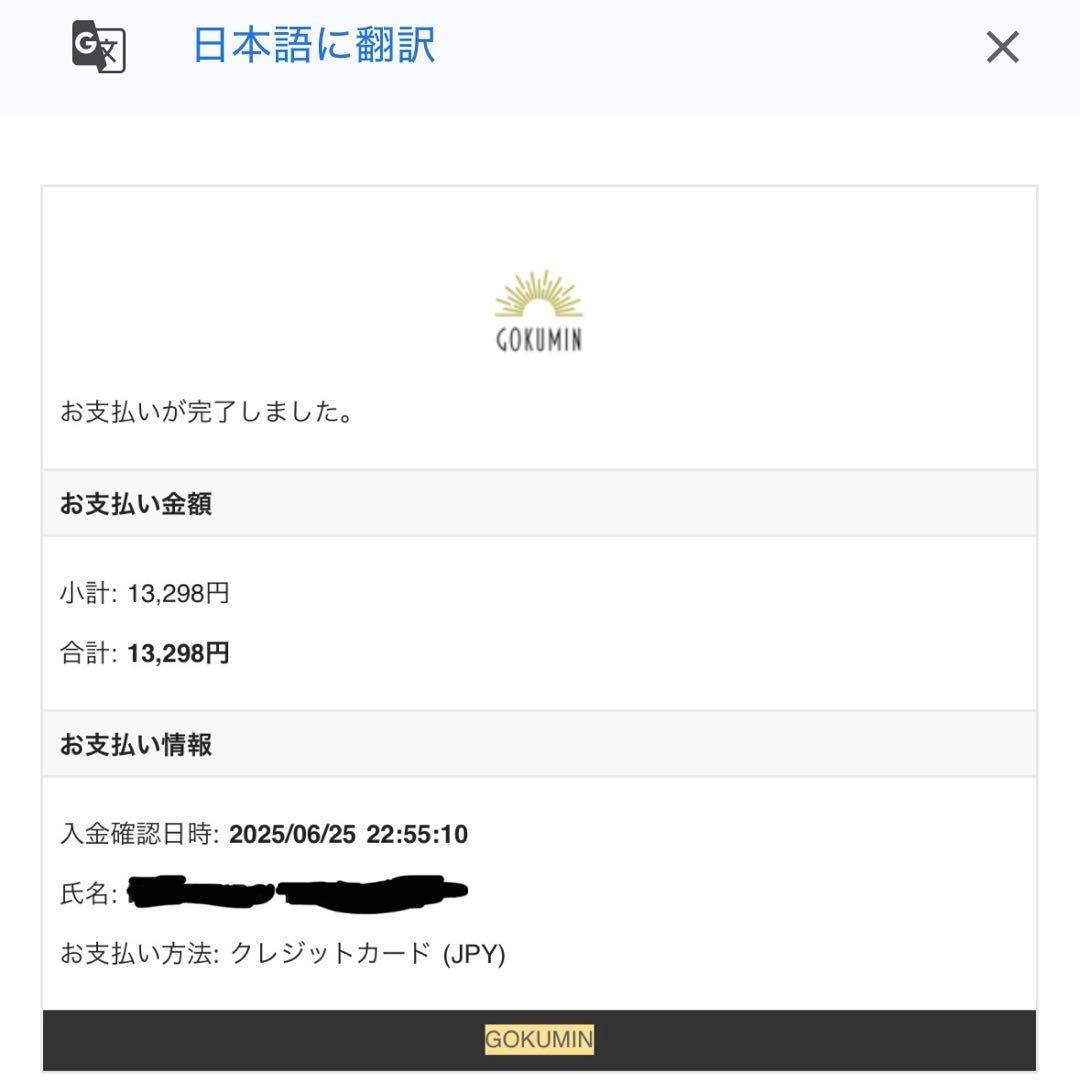
Task: Click the お支払い方法 label
Action: click(139, 954)
